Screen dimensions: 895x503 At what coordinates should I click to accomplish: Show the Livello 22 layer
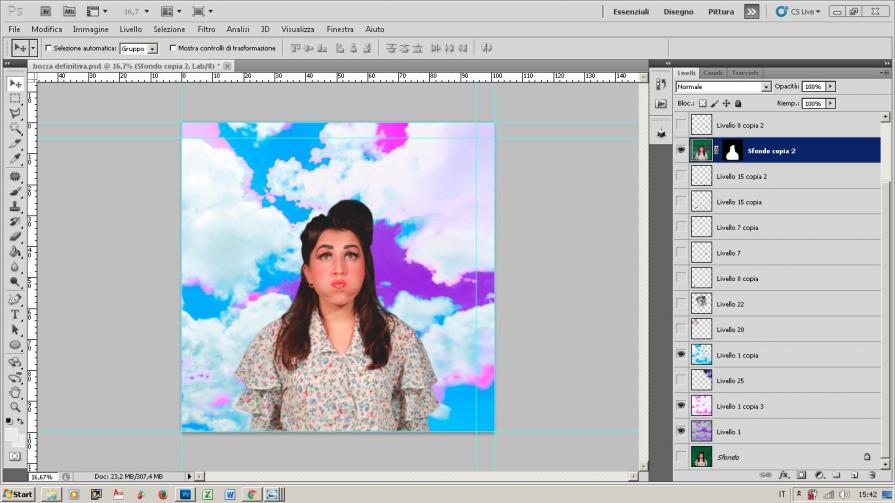click(x=681, y=303)
